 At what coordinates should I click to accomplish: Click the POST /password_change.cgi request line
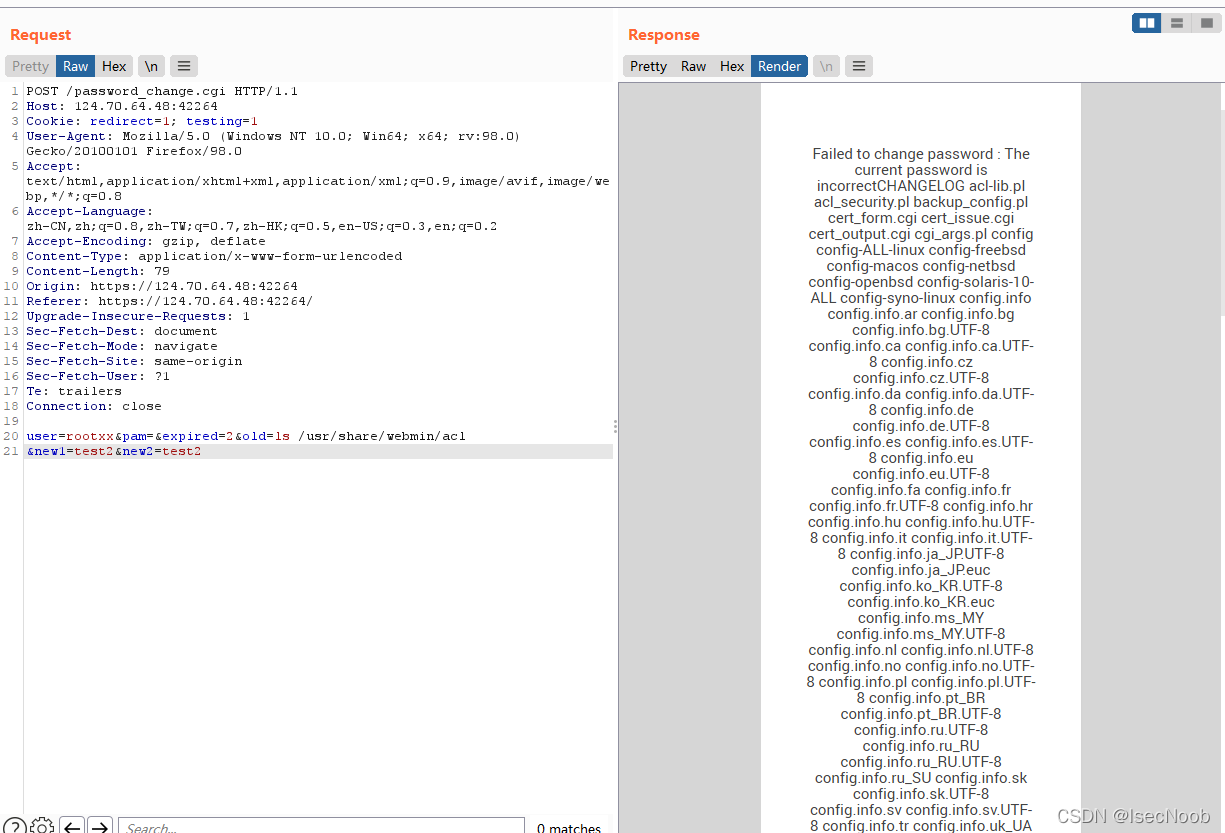162,91
